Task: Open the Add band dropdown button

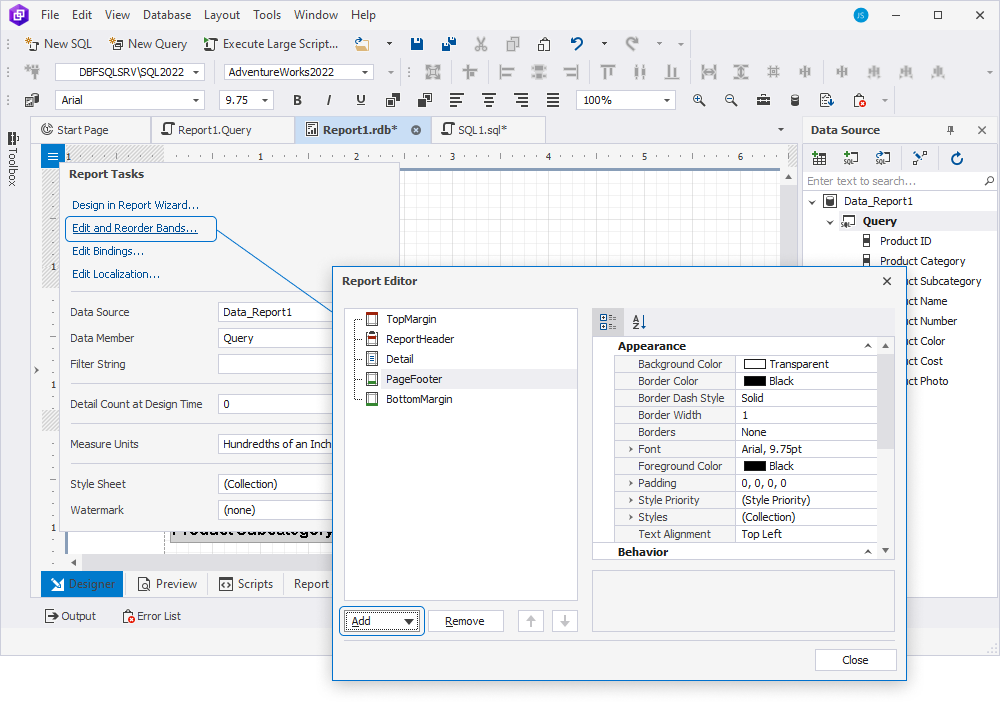Action: pyautogui.click(x=381, y=621)
